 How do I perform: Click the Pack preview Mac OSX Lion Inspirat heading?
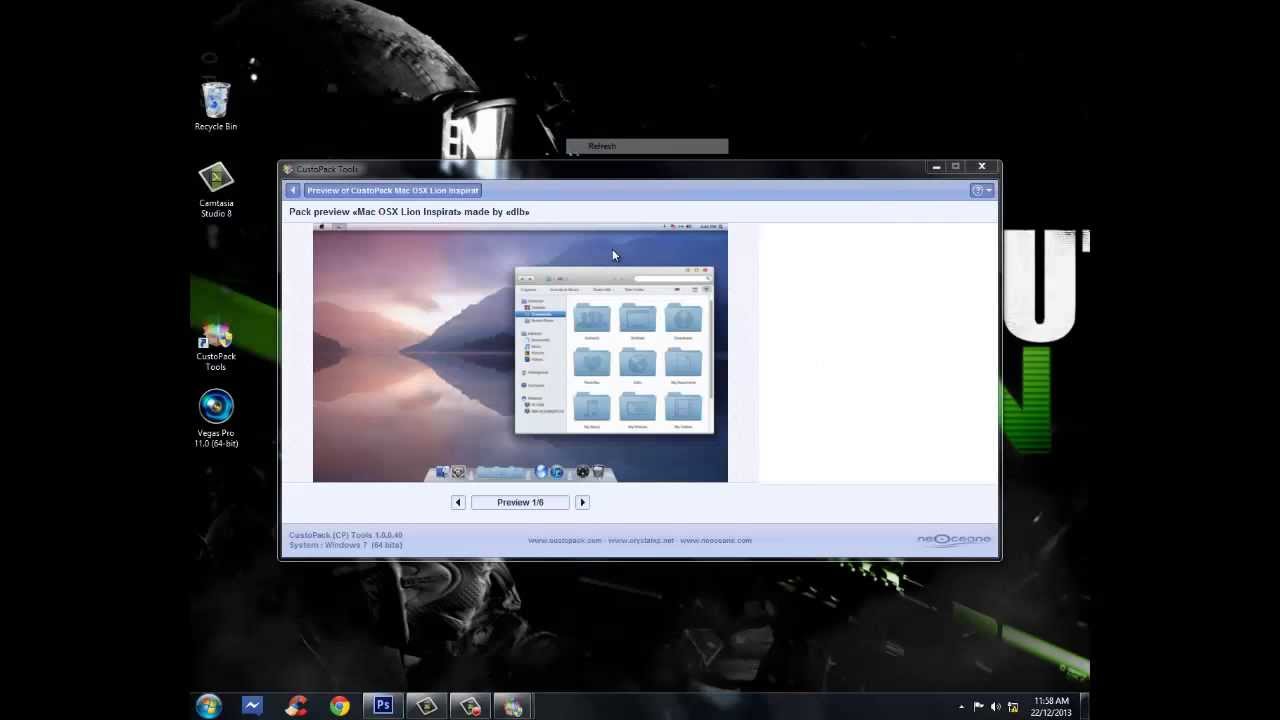click(x=409, y=212)
